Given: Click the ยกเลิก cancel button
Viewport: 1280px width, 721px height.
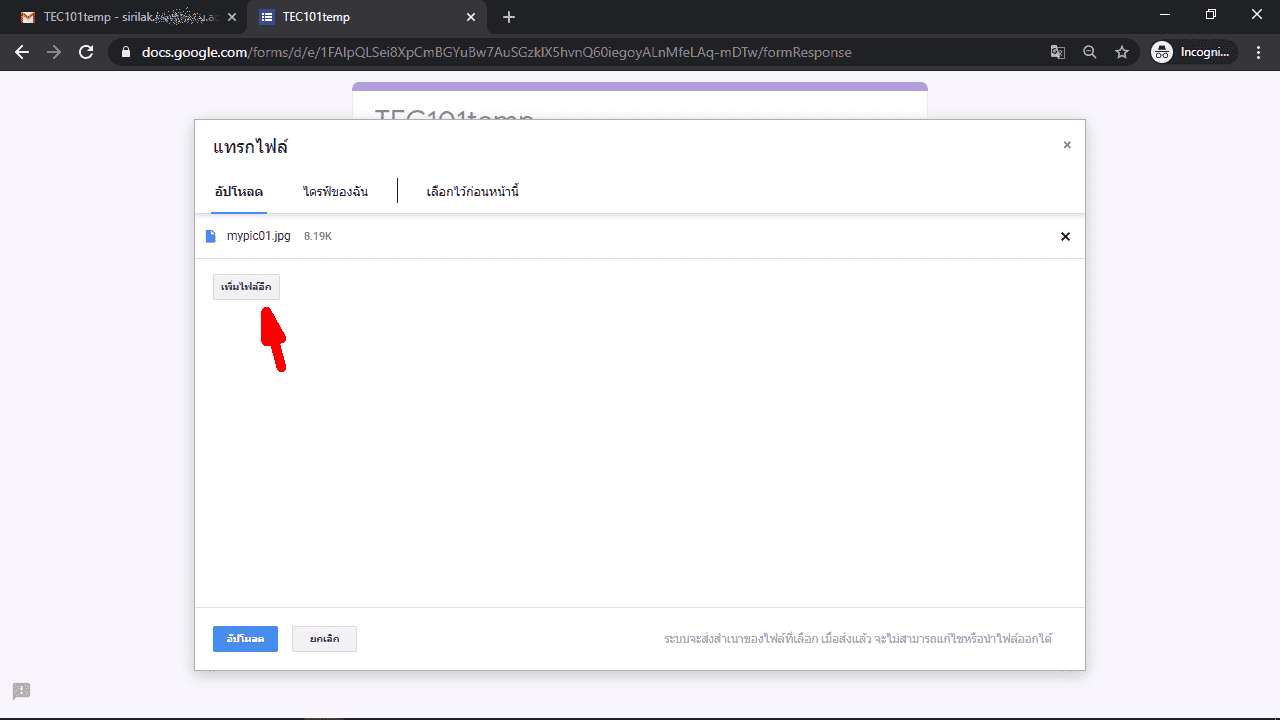Looking at the screenshot, I should tap(324, 639).
